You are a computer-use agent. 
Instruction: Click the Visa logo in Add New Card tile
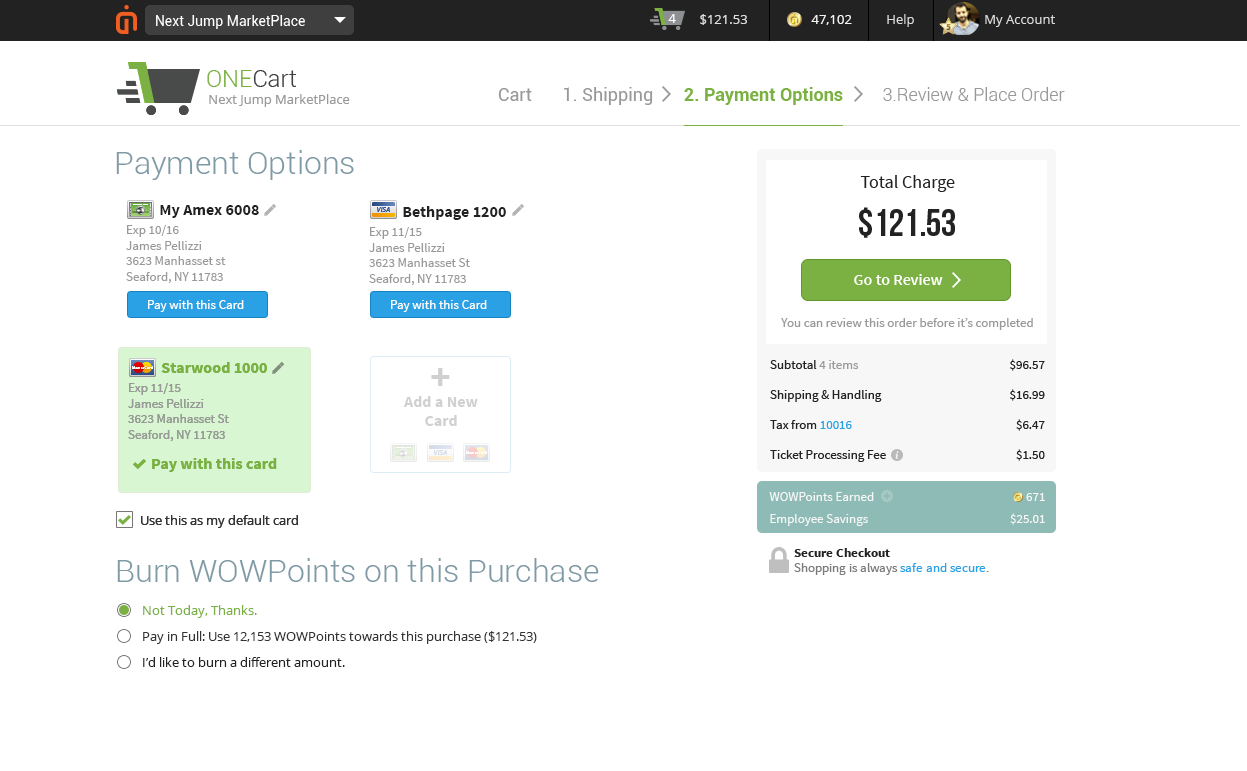coord(440,453)
